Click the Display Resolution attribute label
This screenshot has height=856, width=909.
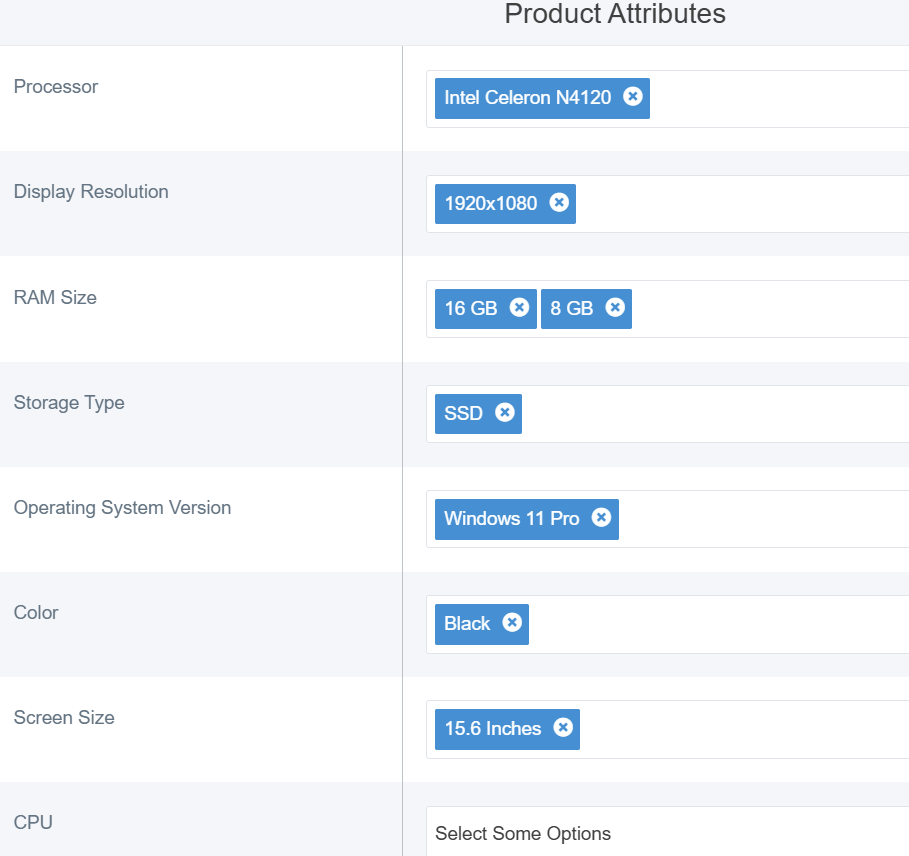pyautogui.click(x=91, y=192)
